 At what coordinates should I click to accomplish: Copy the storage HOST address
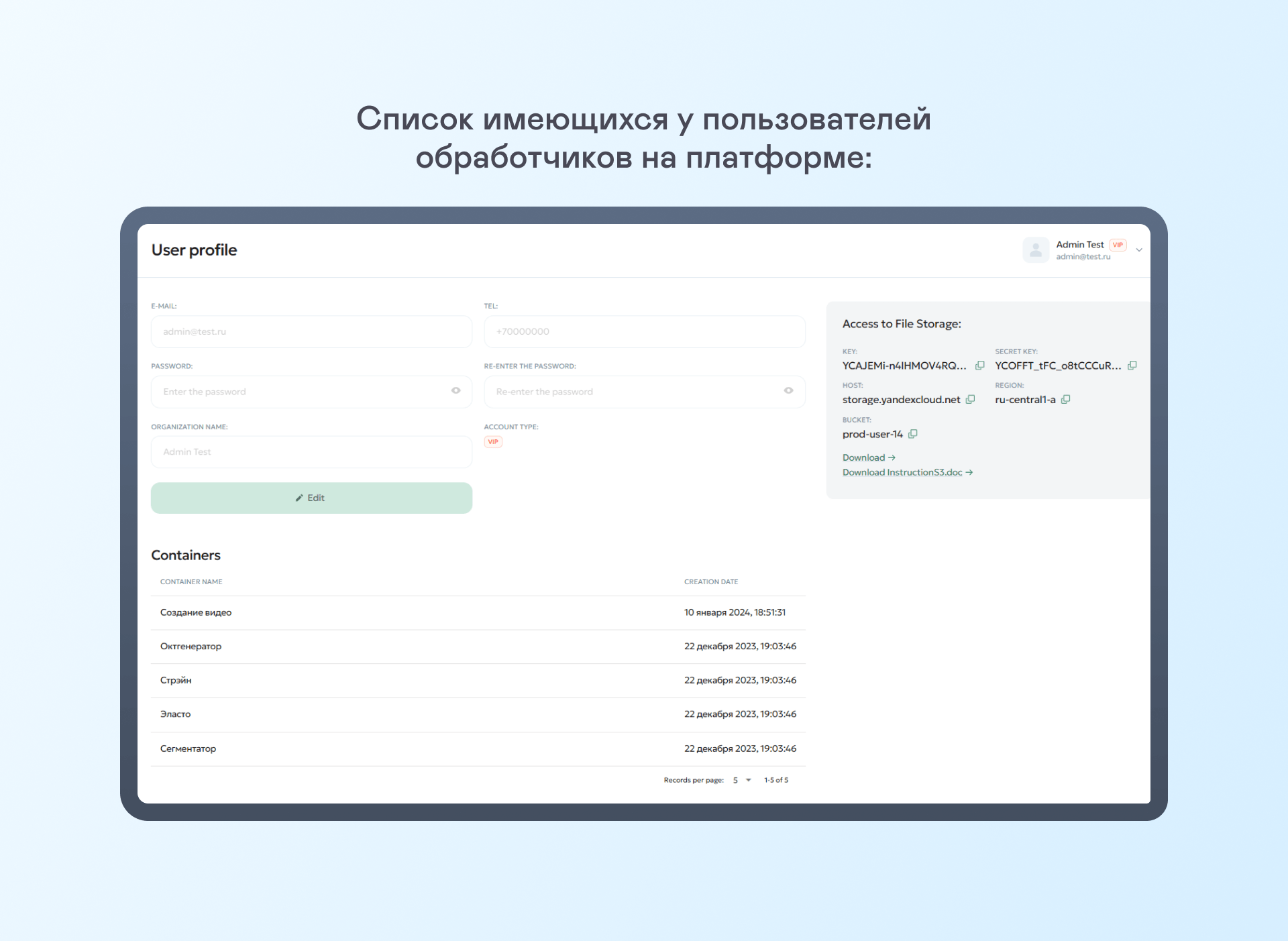coord(970,400)
